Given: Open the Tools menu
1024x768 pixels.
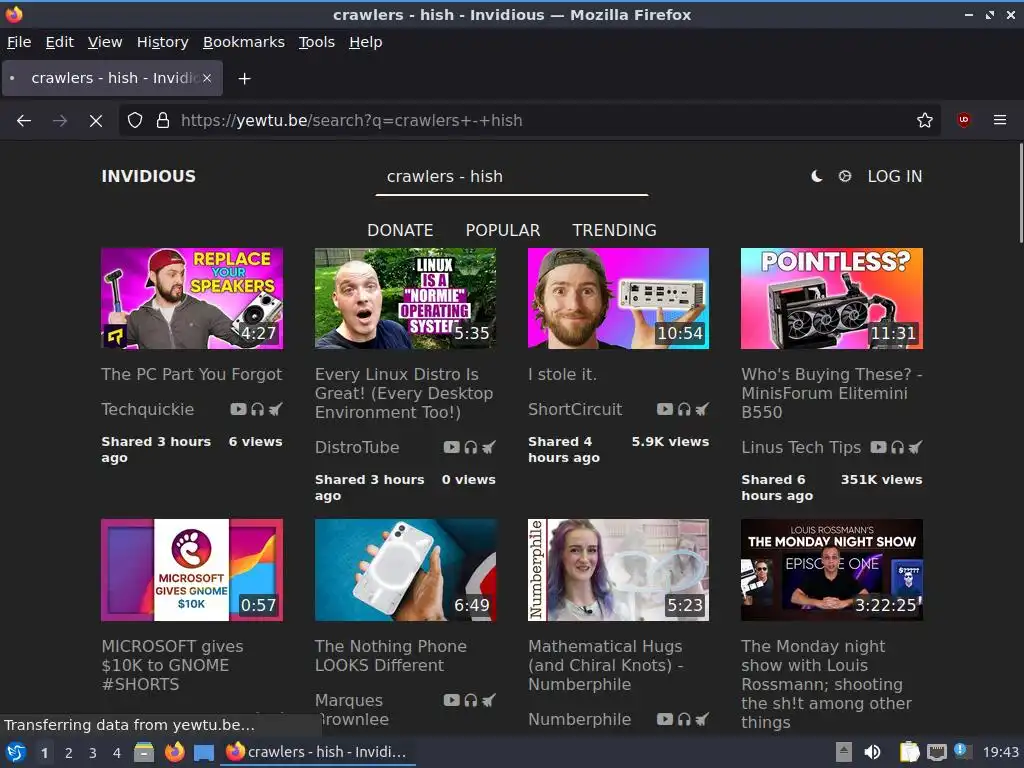Looking at the screenshot, I should [317, 42].
